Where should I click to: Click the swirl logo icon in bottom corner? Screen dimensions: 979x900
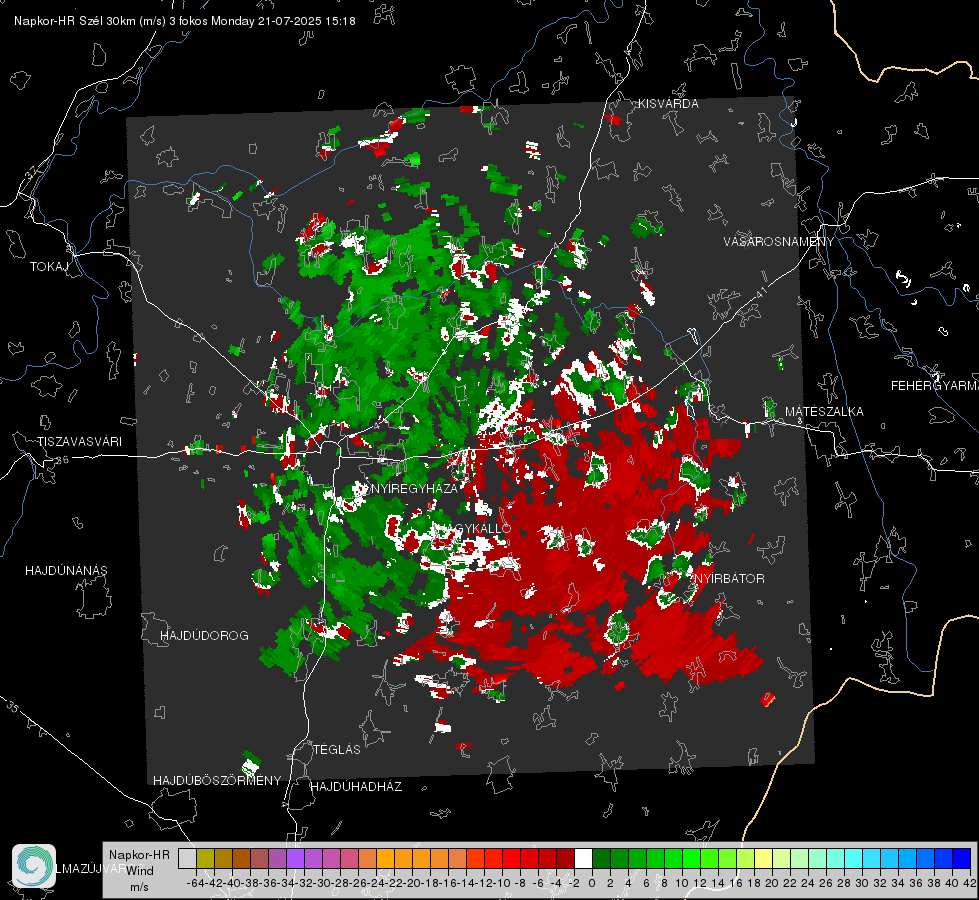pyautogui.click(x=34, y=866)
